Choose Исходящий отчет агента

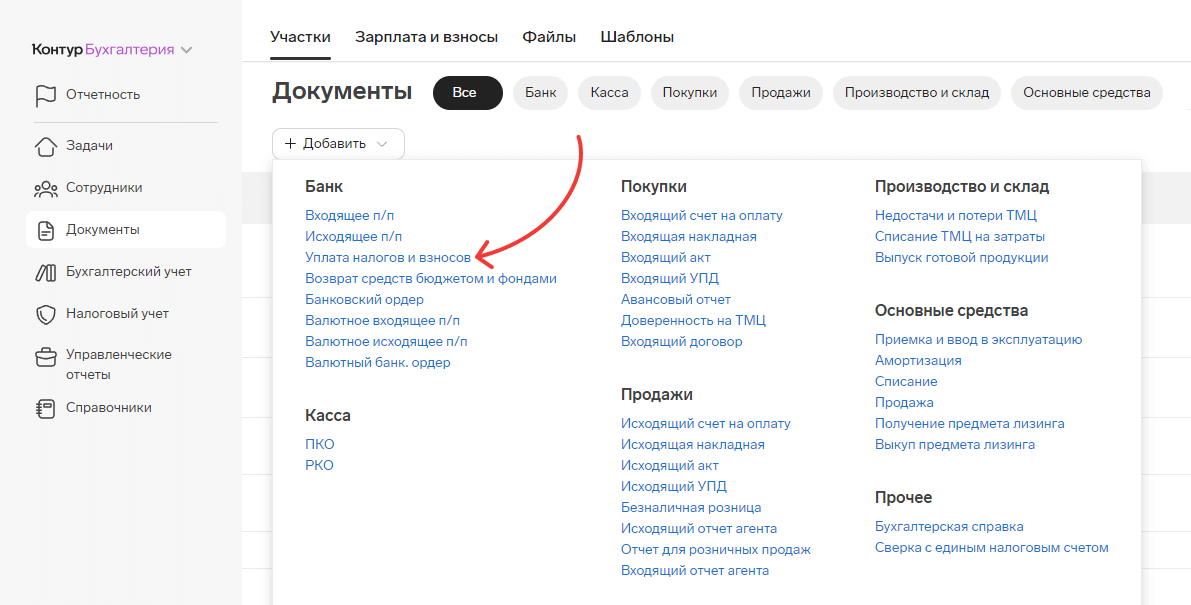click(699, 528)
